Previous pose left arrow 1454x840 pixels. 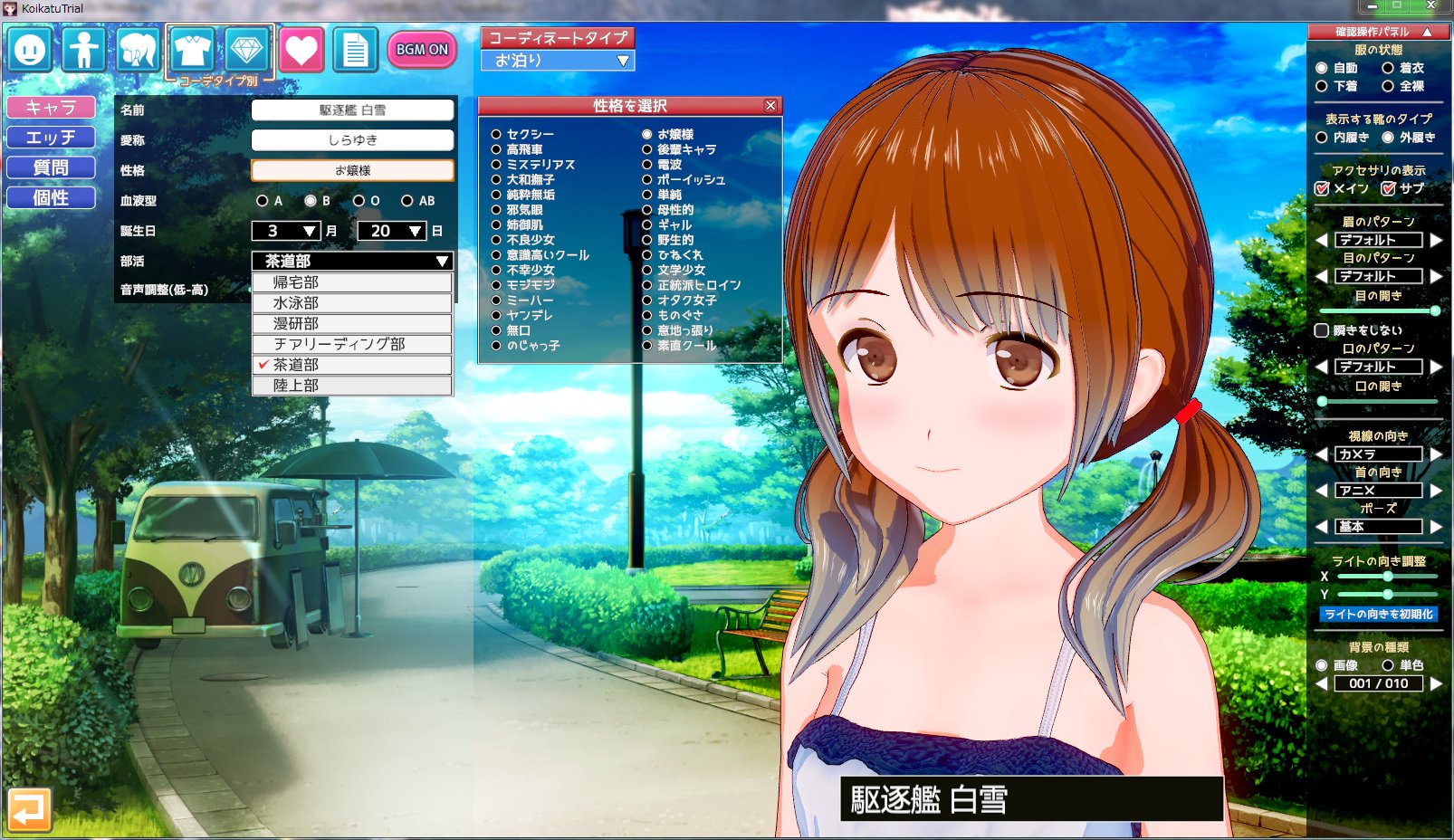pyautogui.click(x=1321, y=527)
